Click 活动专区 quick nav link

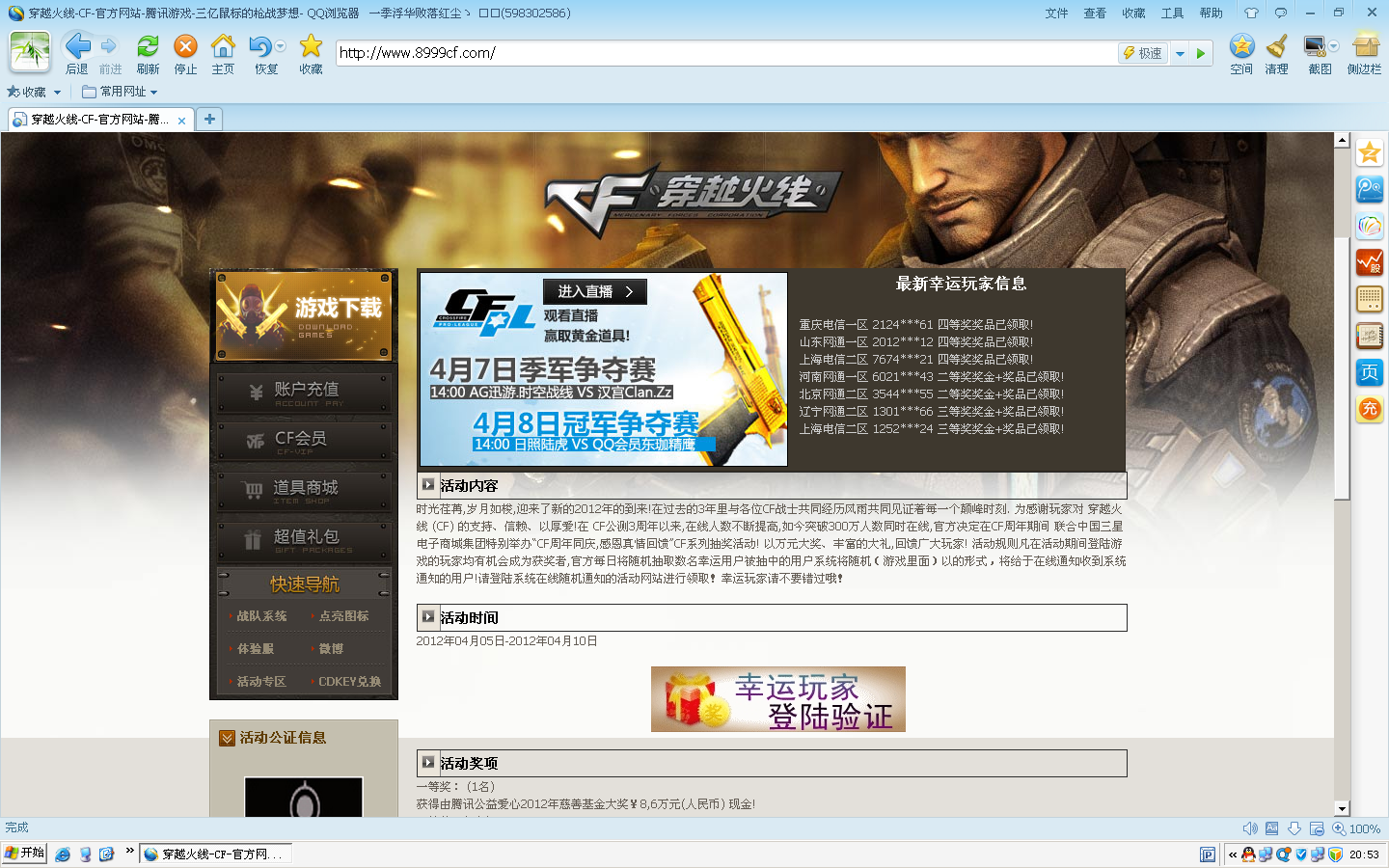pyautogui.click(x=261, y=681)
